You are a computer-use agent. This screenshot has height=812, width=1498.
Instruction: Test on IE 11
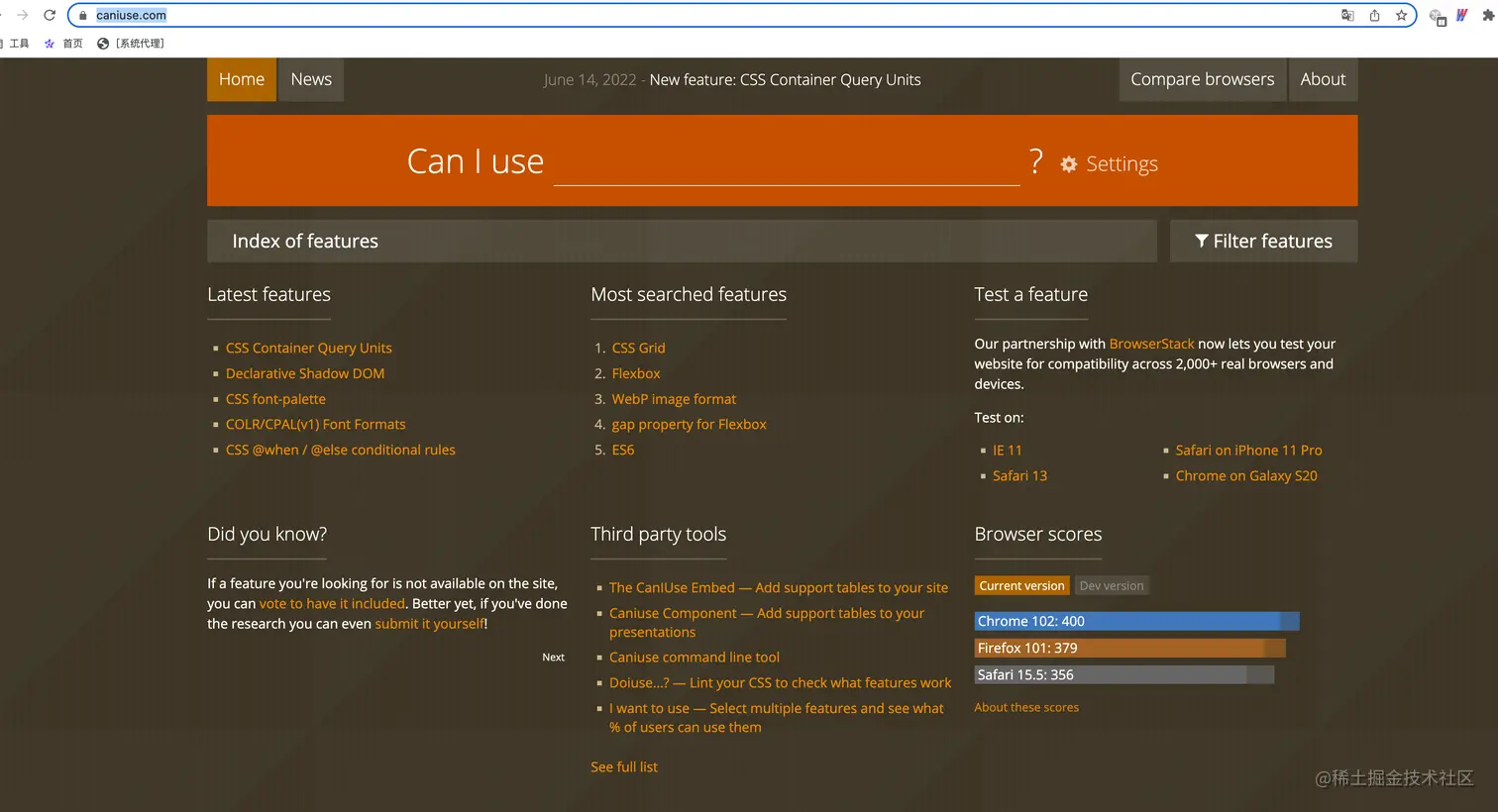1008,450
